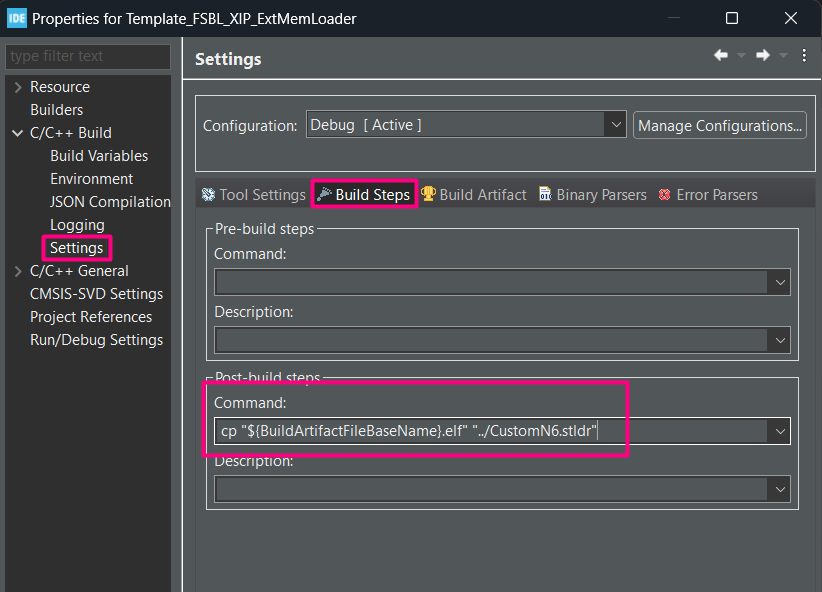Click the back navigation arrow icon
The height and width of the screenshot is (592, 822).
pyautogui.click(x=720, y=56)
